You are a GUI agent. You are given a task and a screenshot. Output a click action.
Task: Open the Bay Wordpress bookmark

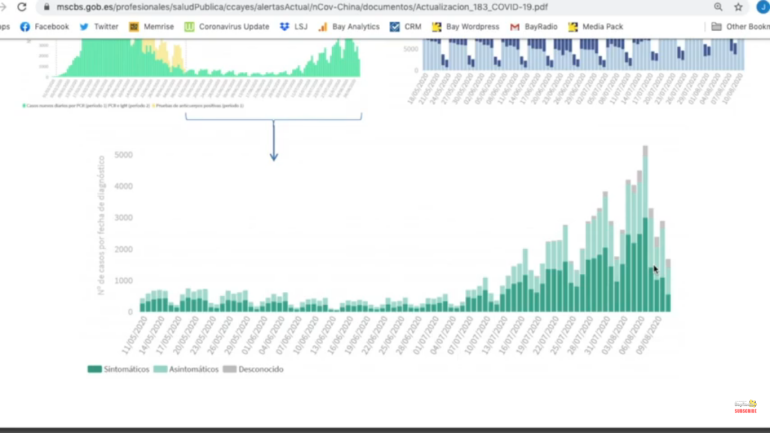(465, 27)
